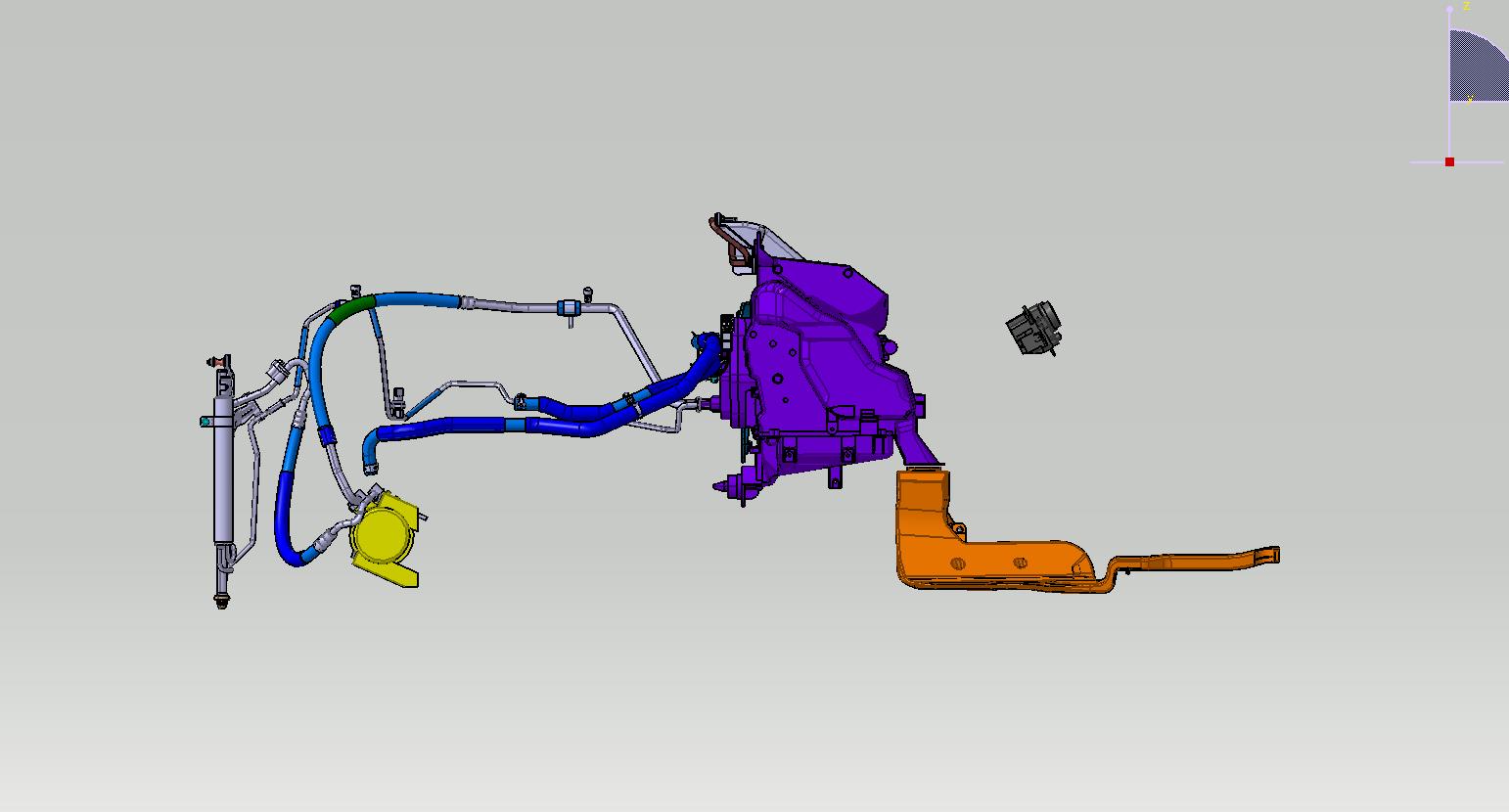Click the fitting block on the upper silver pipe

pos(569,308)
